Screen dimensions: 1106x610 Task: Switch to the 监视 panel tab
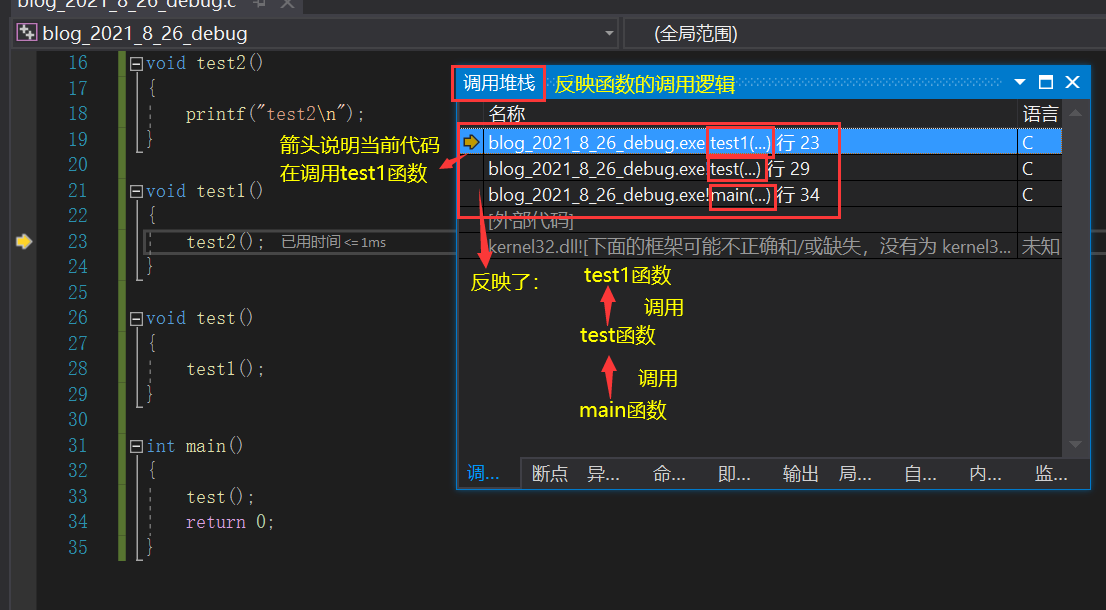coord(1050,474)
